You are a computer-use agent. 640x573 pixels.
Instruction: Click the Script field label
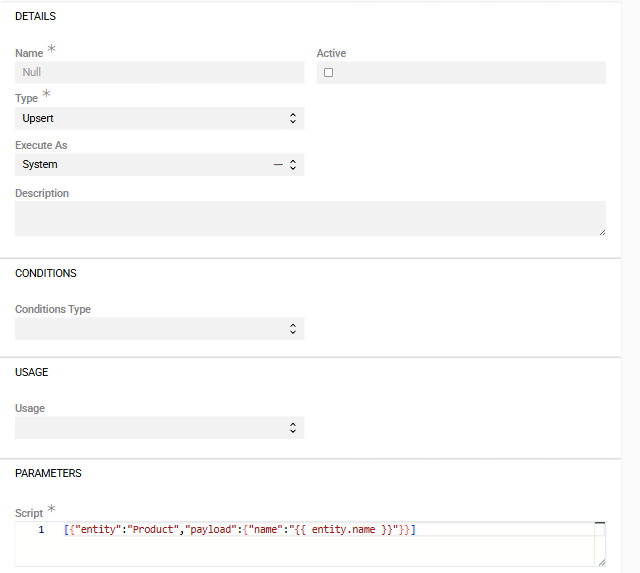[x=29, y=513]
